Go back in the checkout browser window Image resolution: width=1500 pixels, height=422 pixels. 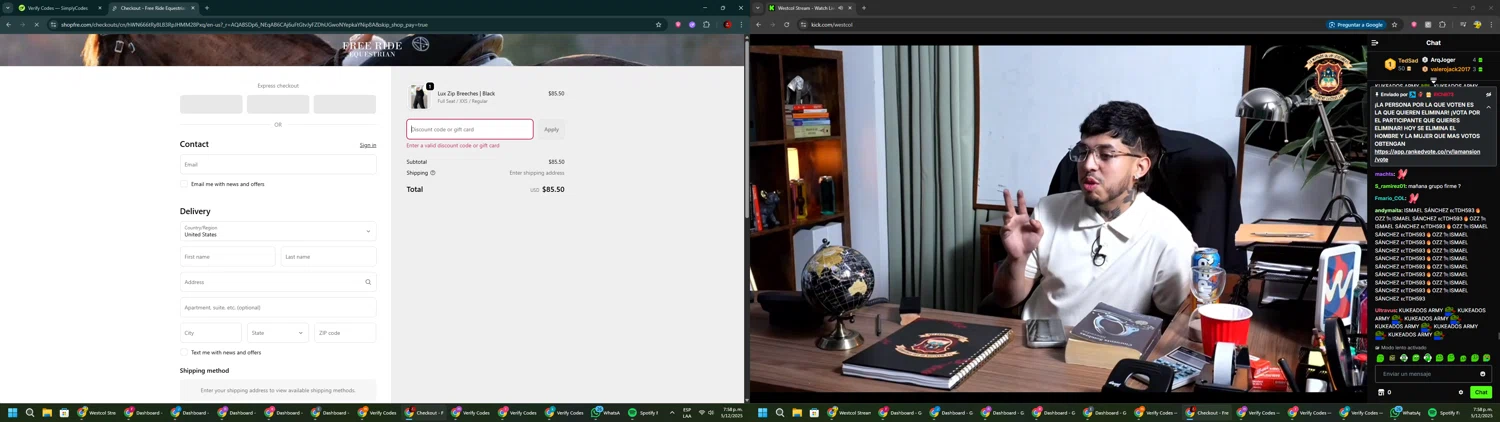(9, 24)
